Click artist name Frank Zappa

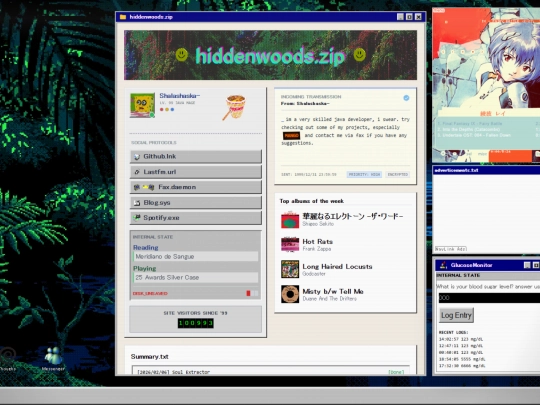pyautogui.click(x=316, y=249)
